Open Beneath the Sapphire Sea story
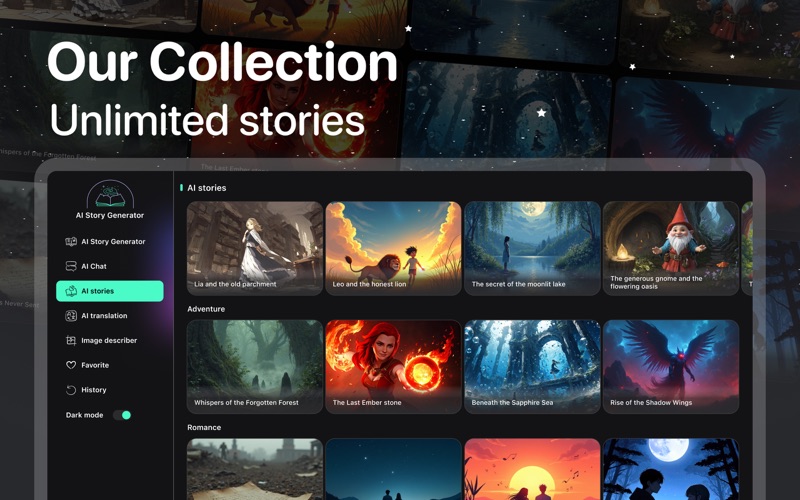Viewport: 800px width, 500px height. click(532, 366)
